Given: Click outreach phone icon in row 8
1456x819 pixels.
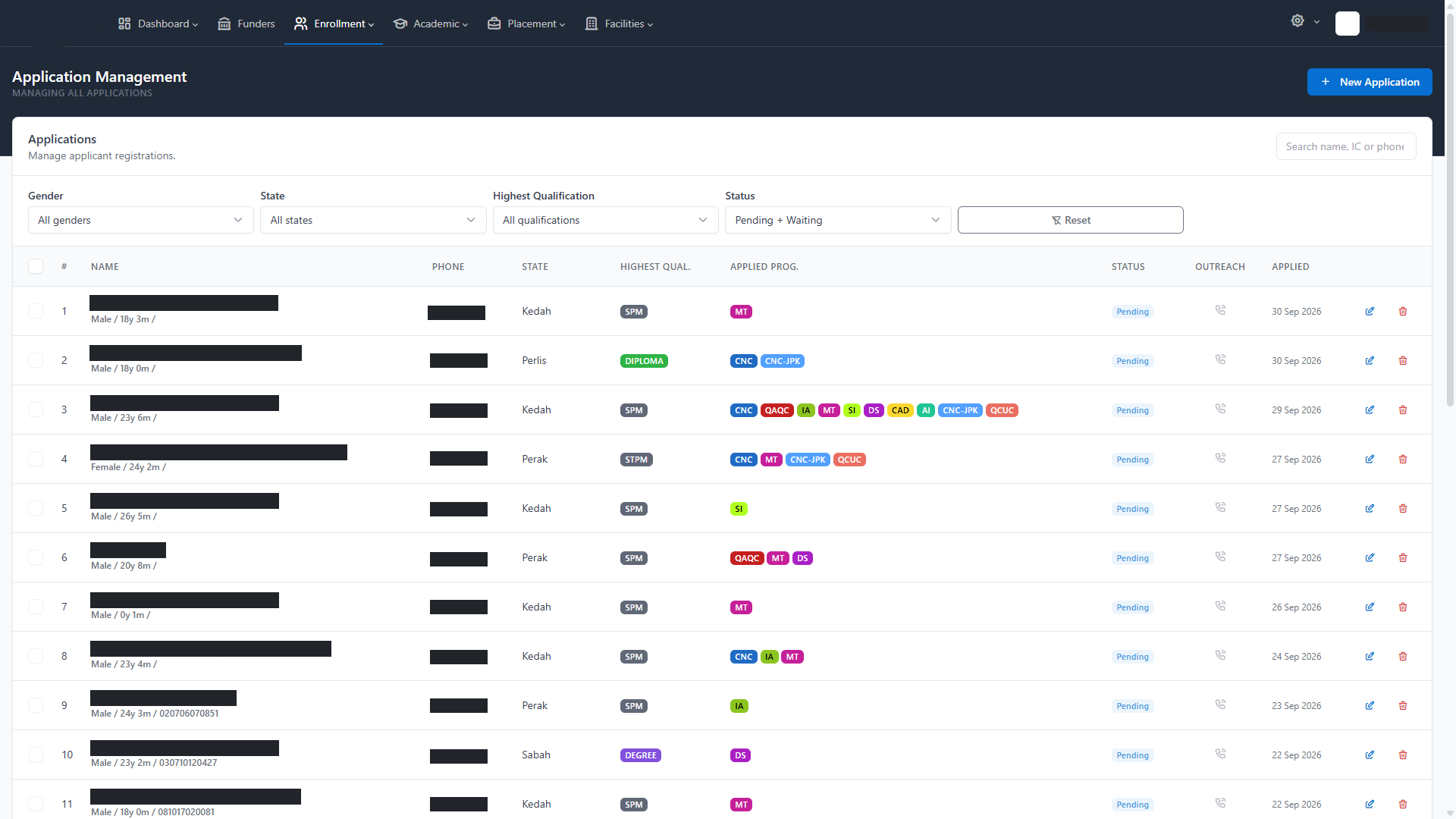Looking at the screenshot, I should [x=1220, y=655].
